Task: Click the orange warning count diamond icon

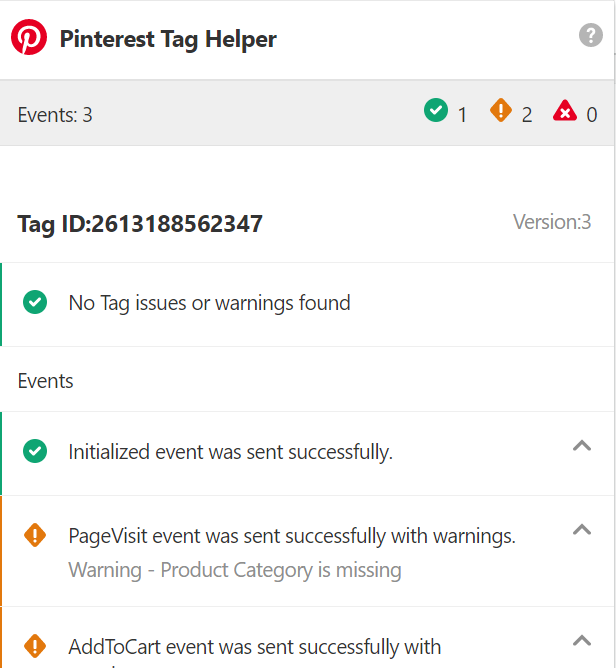Action: [x=501, y=111]
